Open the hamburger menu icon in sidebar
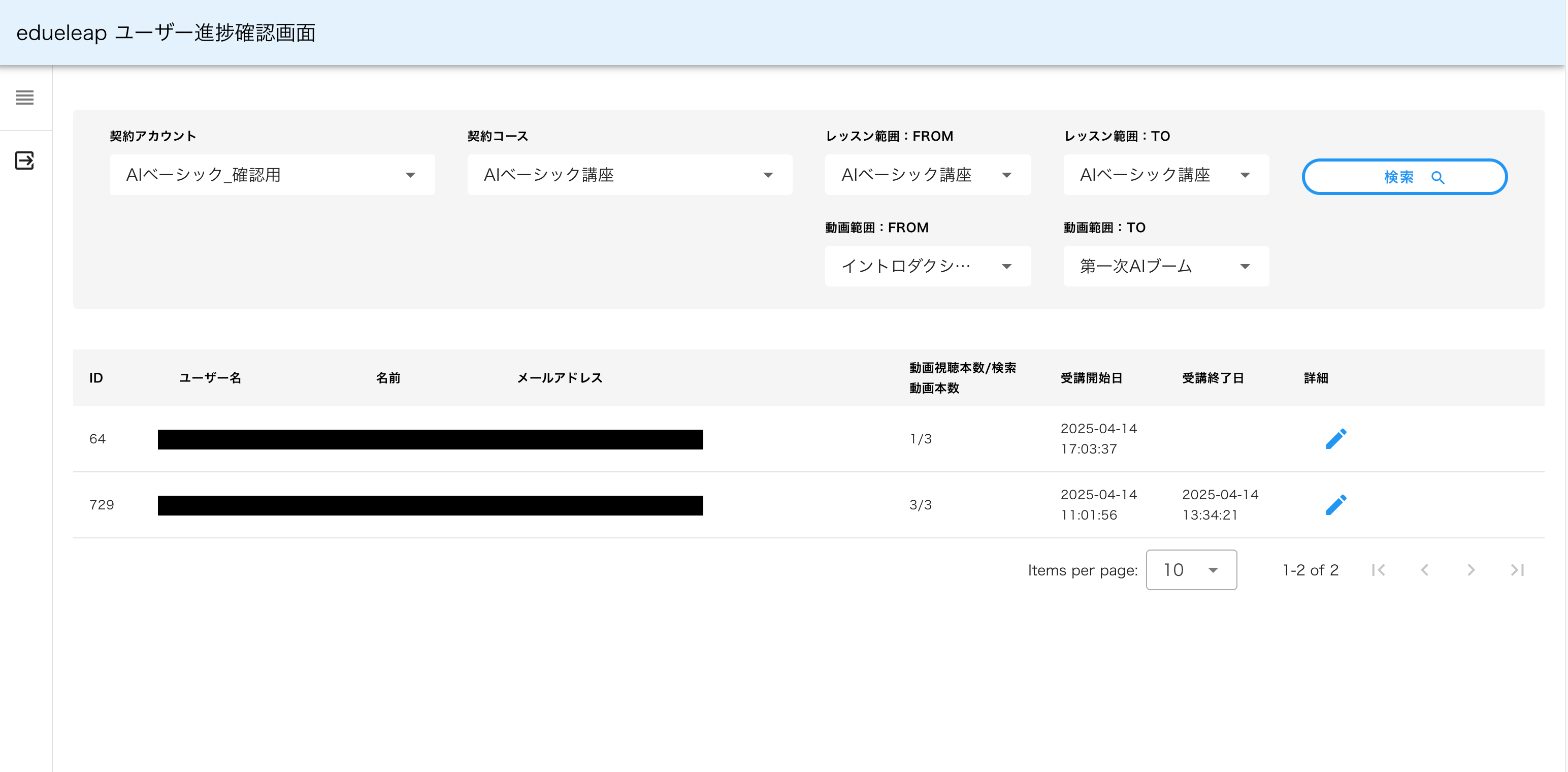1568x772 pixels. 25,98
